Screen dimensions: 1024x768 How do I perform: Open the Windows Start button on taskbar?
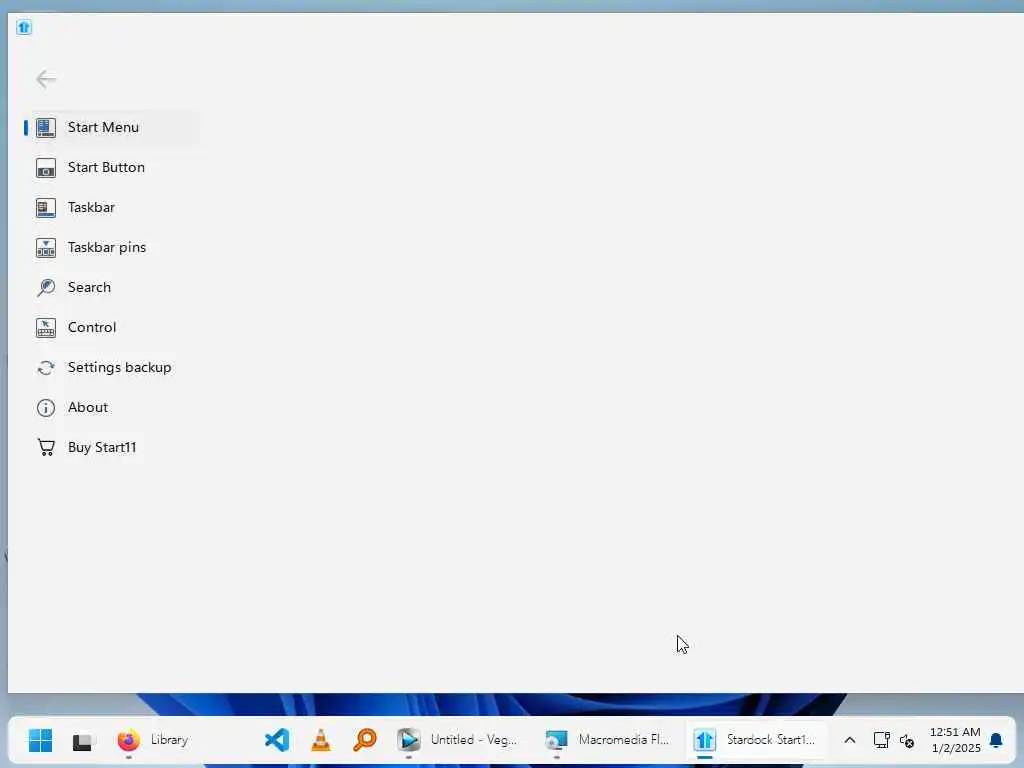(x=40, y=740)
